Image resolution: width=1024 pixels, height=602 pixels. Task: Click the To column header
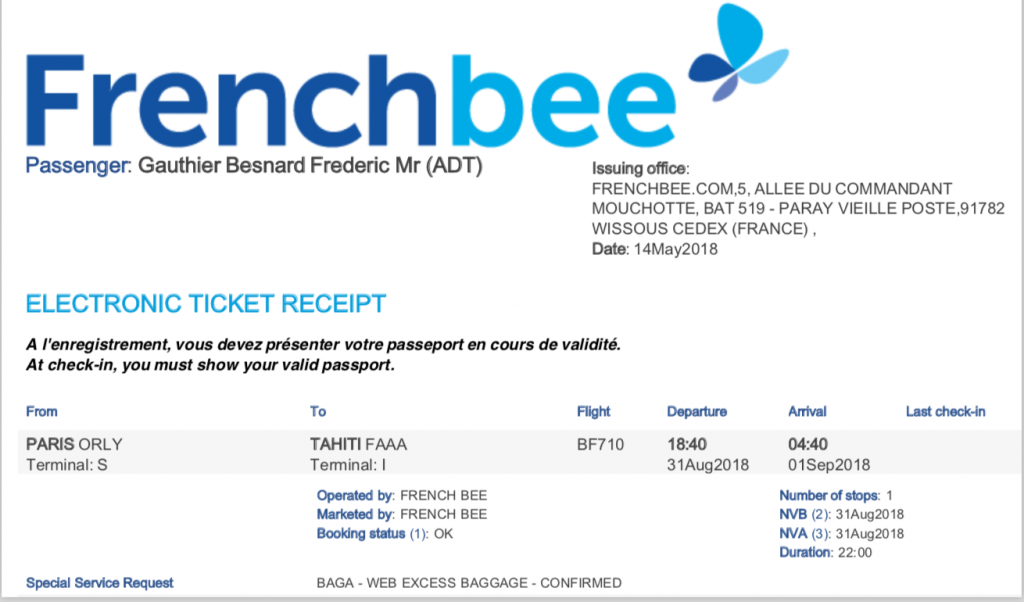319,411
